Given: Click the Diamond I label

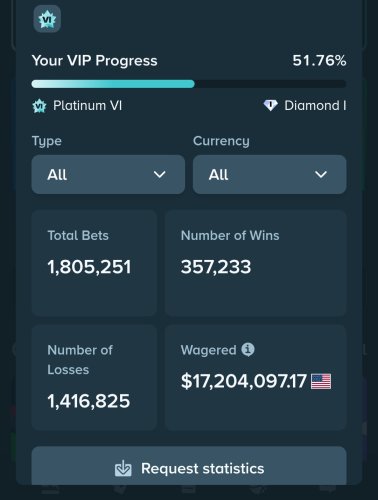Looking at the screenshot, I should point(315,106).
